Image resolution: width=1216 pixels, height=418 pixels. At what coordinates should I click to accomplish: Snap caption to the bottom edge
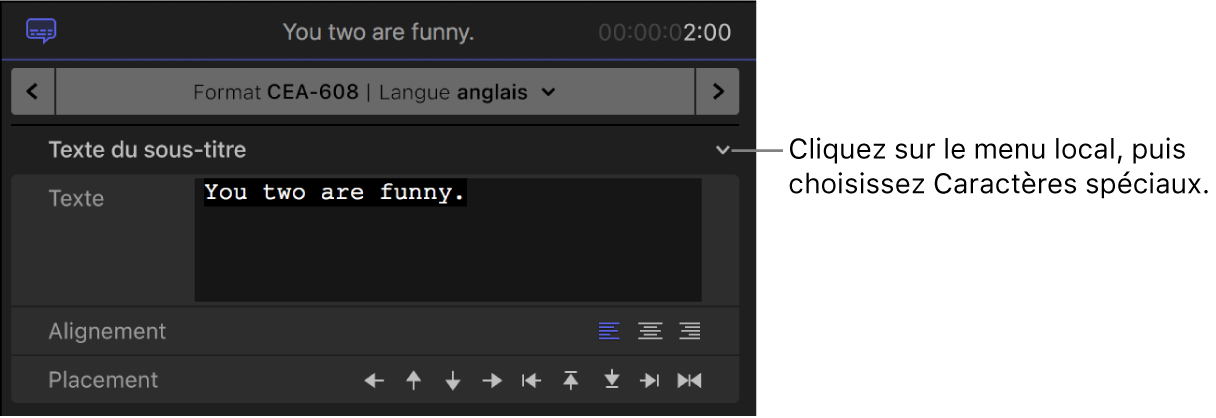611,380
